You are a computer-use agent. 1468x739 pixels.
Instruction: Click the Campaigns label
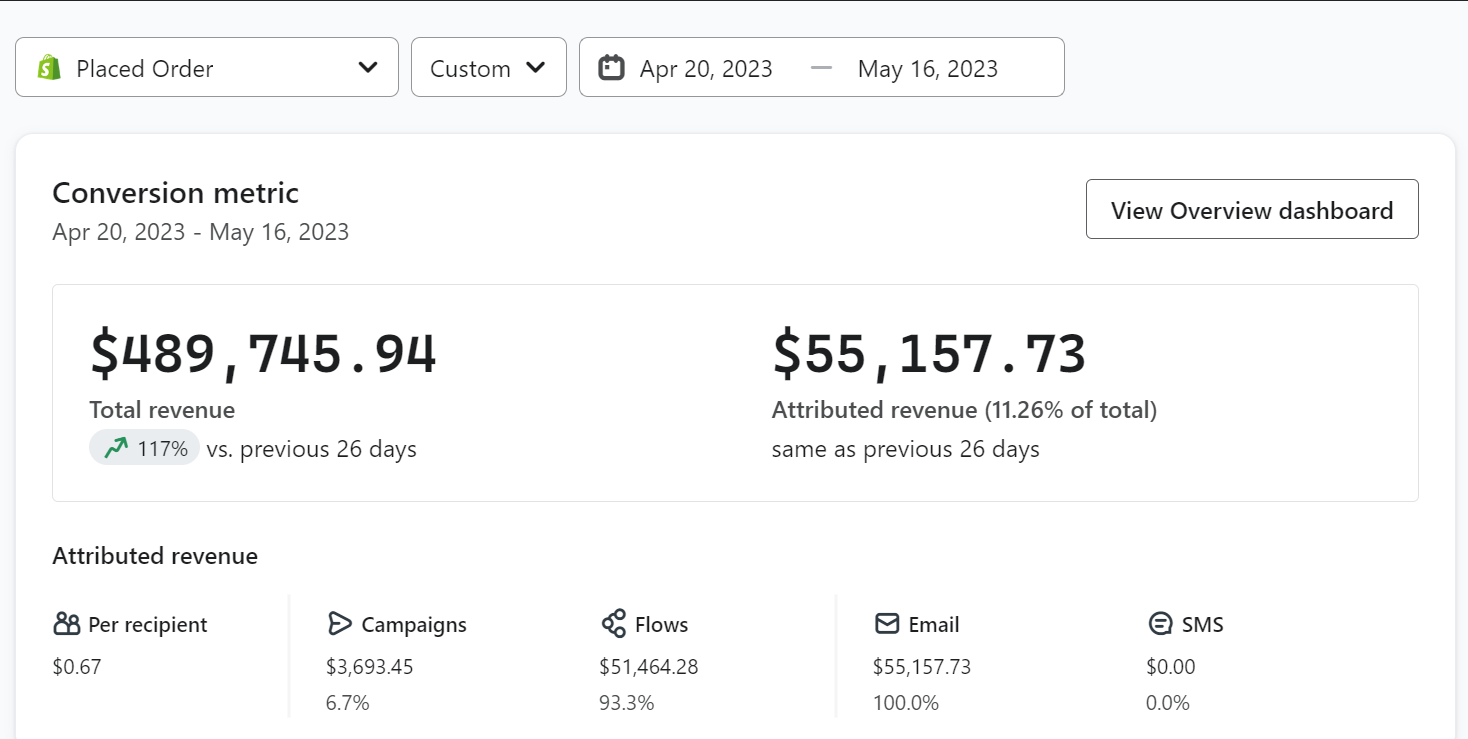point(414,624)
